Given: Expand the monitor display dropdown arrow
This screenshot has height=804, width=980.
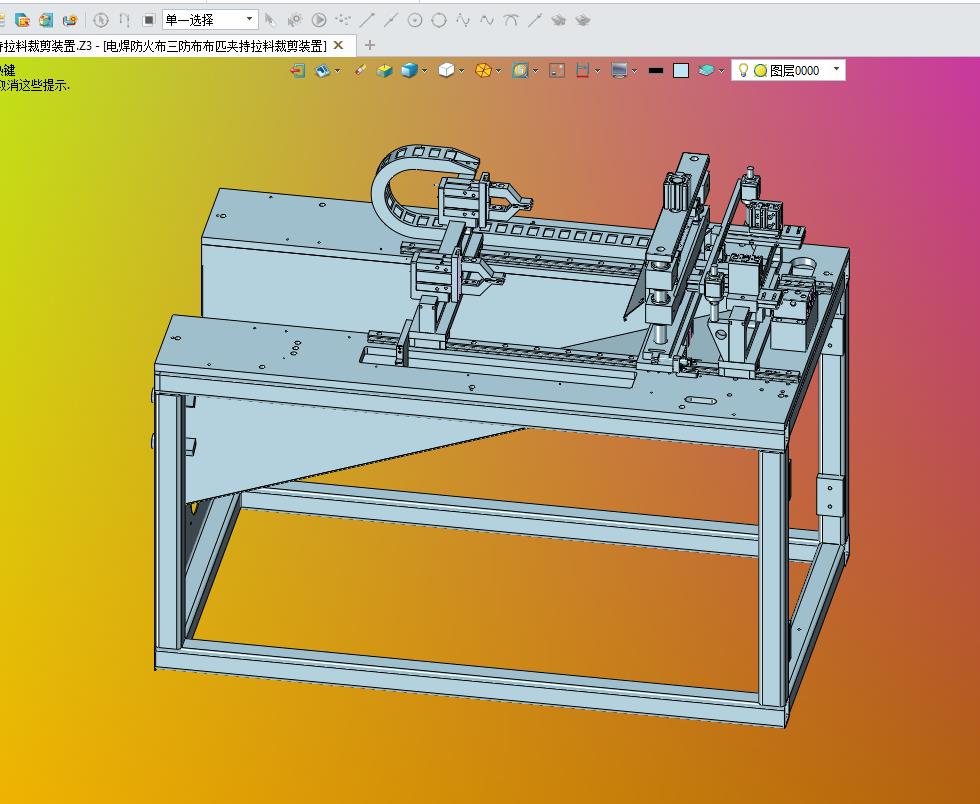Looking at the screenshot, I should point(634,71).
